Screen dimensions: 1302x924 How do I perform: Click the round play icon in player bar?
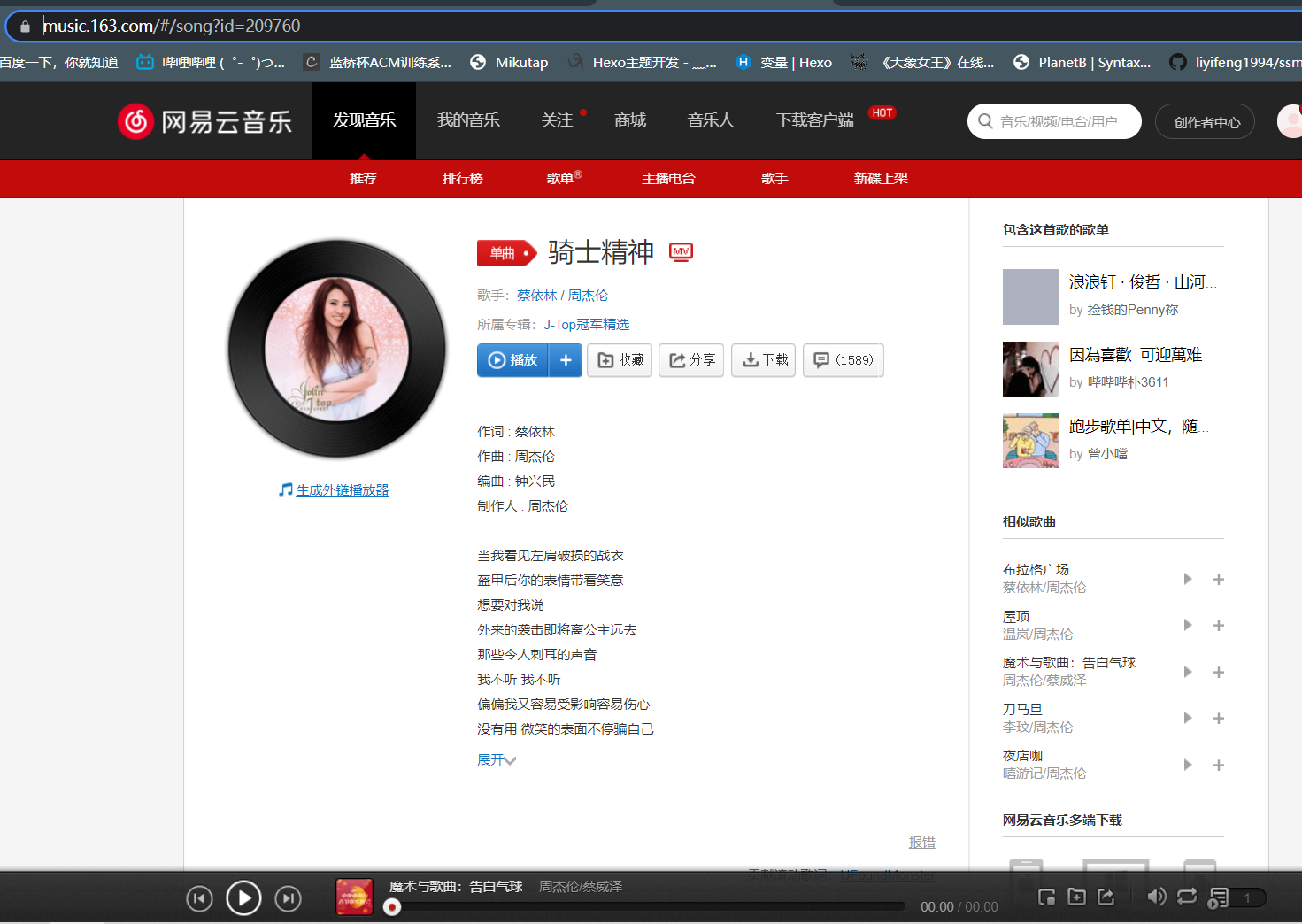[x=243, y=898]
